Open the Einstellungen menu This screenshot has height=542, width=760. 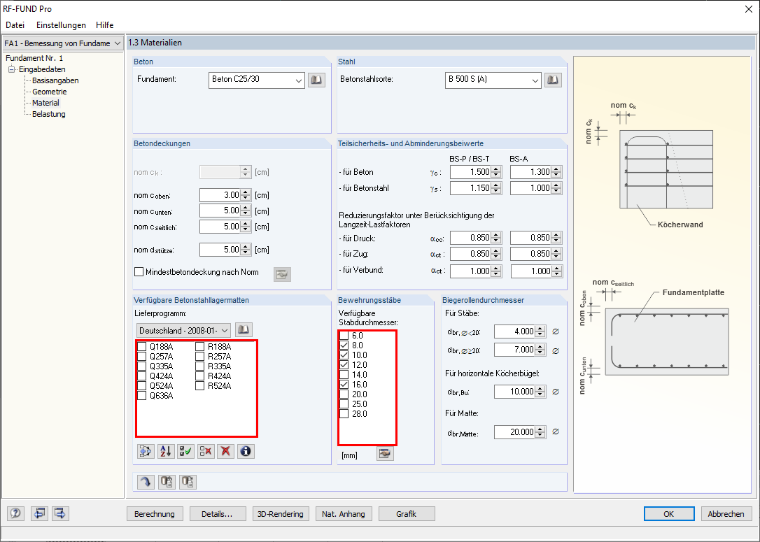61,25
